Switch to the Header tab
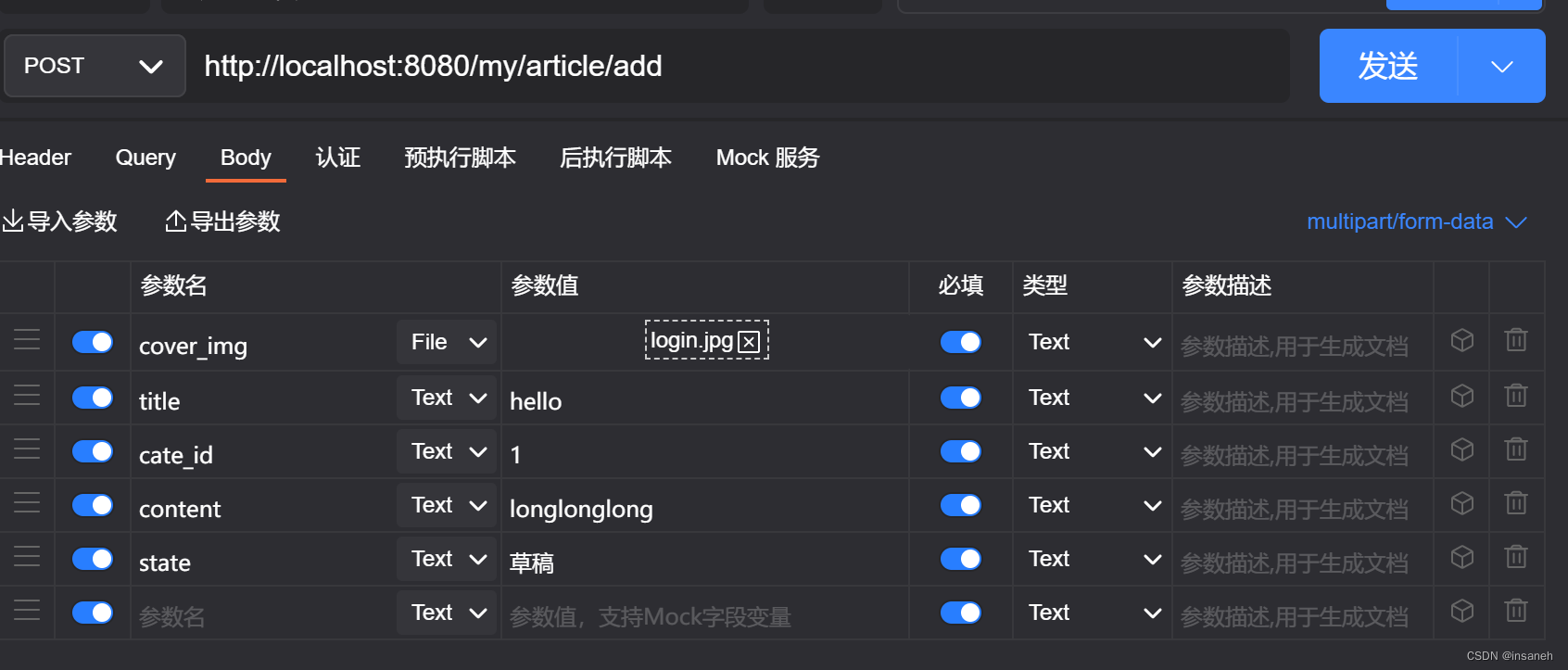 pos(35,157)
